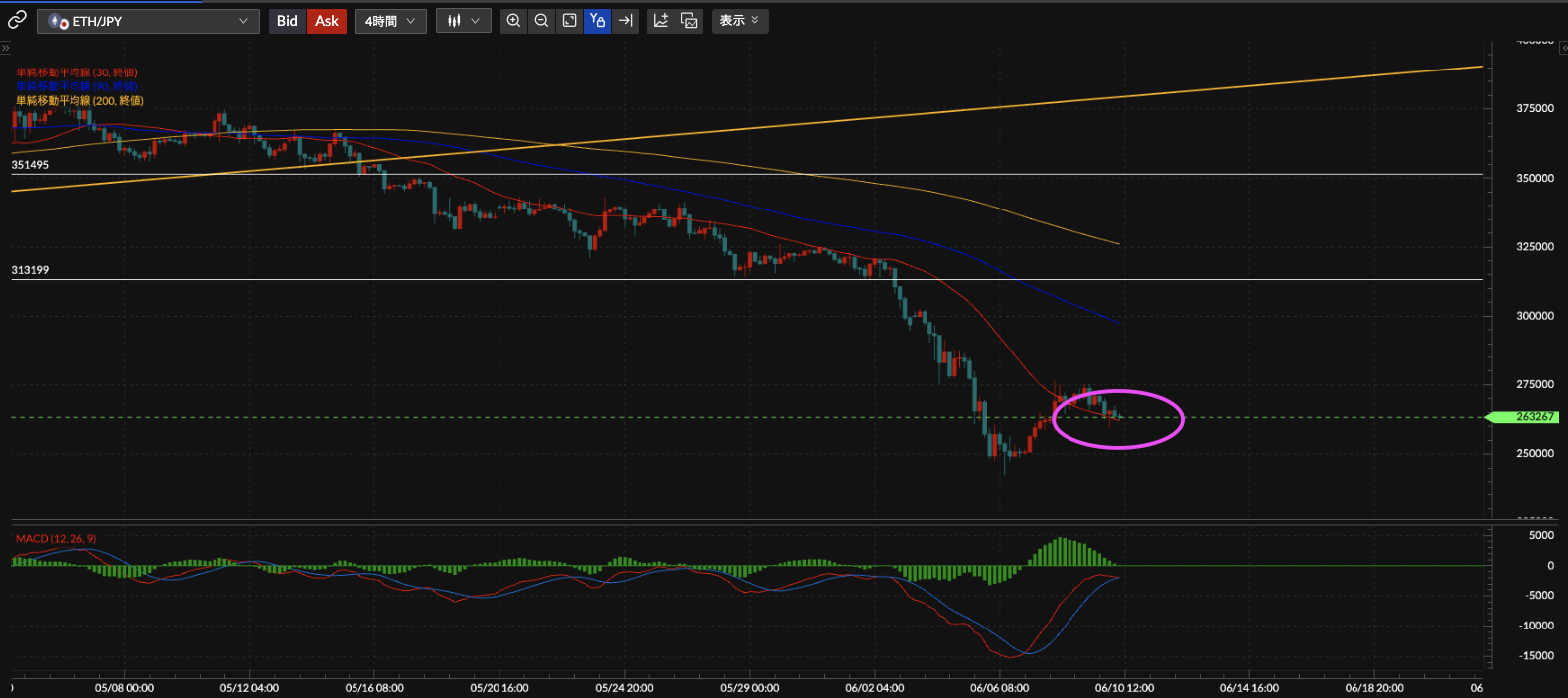This screenshot has height=698, width=1568.
Task: Switch price display to Bid
Action: (287, 21)
